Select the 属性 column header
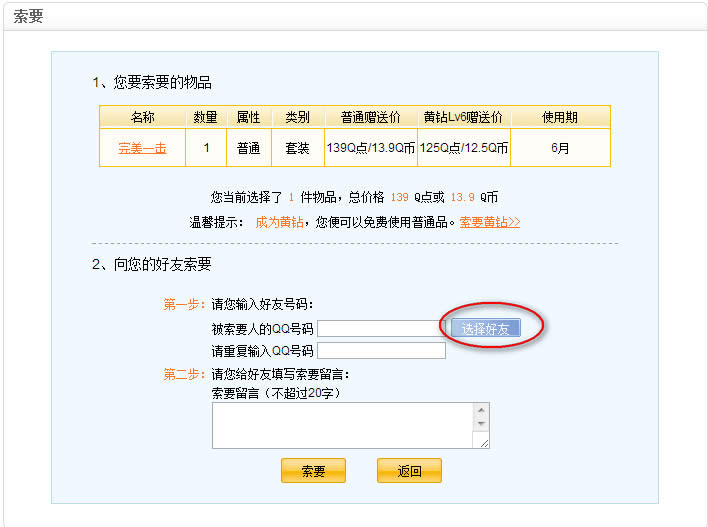Screen dimensions: 708x527 (x=248, y=117)
